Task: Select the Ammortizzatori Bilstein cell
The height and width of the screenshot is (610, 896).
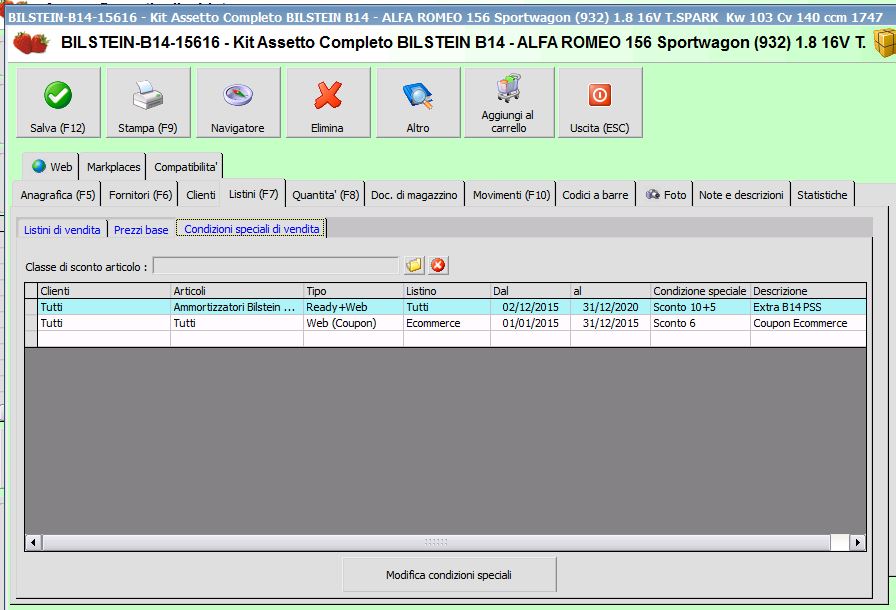Action: (x=237, y=307)
